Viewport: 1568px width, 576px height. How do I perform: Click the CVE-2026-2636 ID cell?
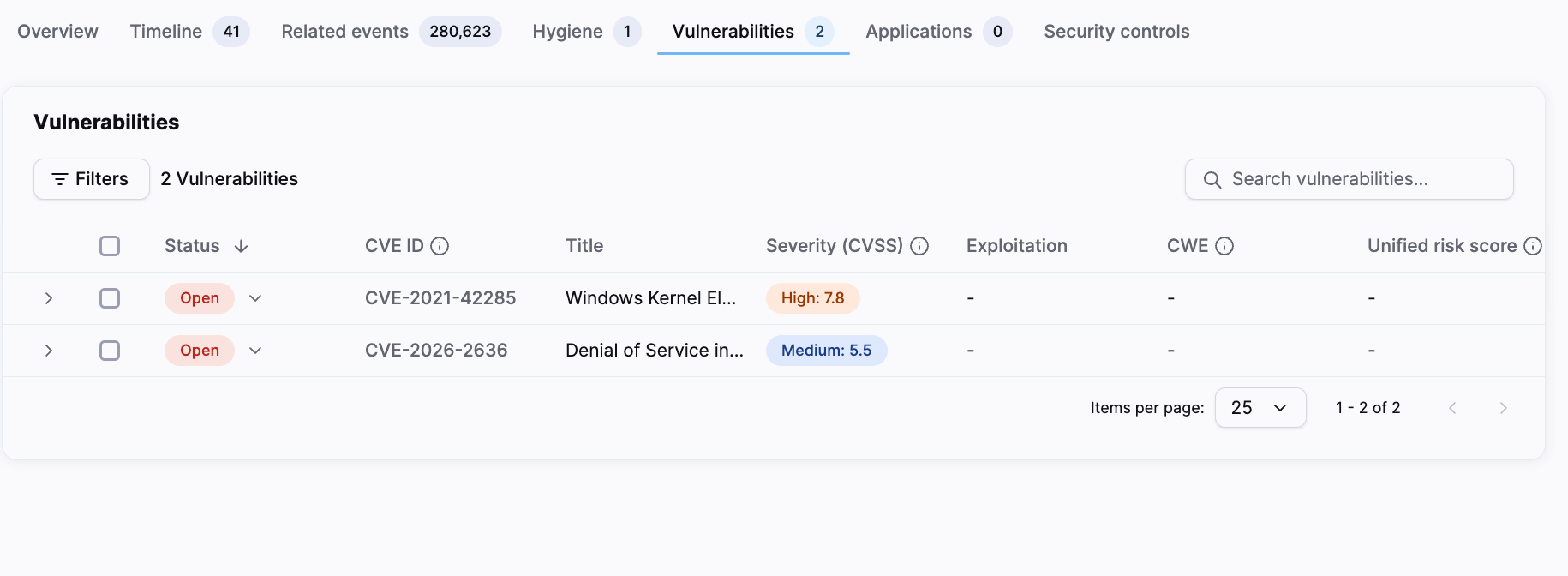click(436, 351)
